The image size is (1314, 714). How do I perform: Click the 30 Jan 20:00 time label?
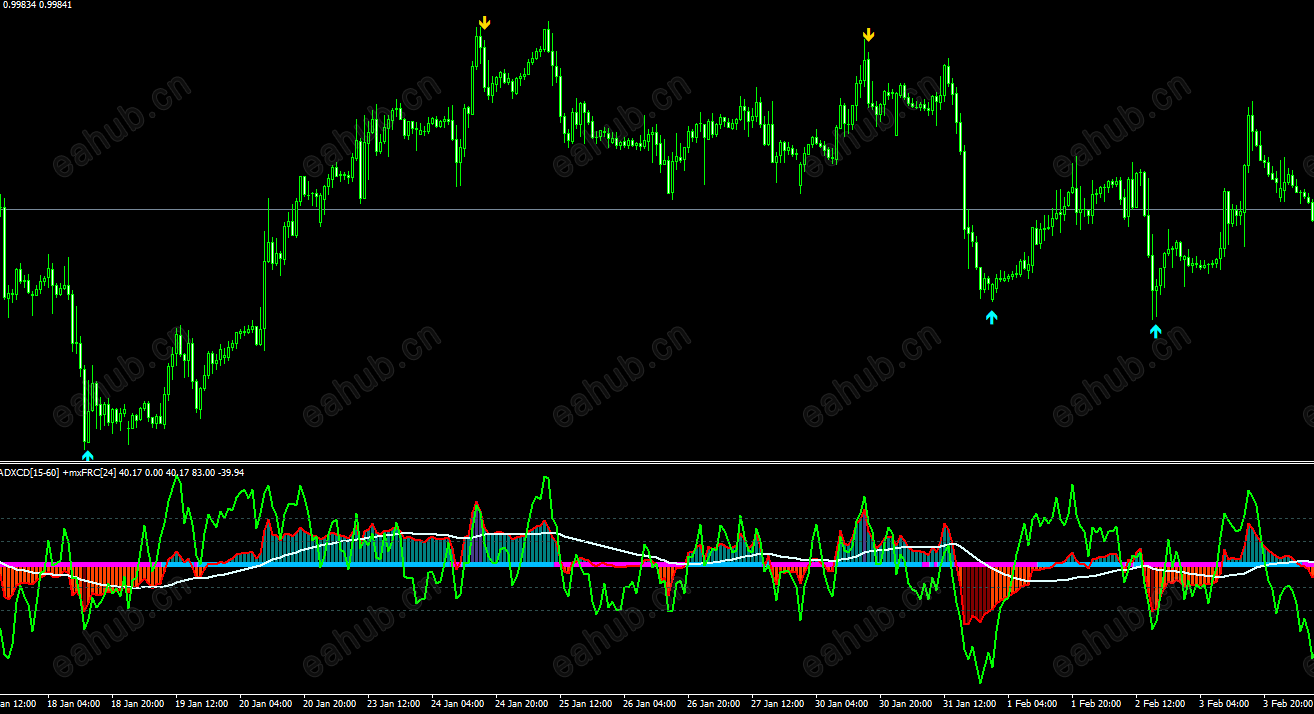point(906,704)
